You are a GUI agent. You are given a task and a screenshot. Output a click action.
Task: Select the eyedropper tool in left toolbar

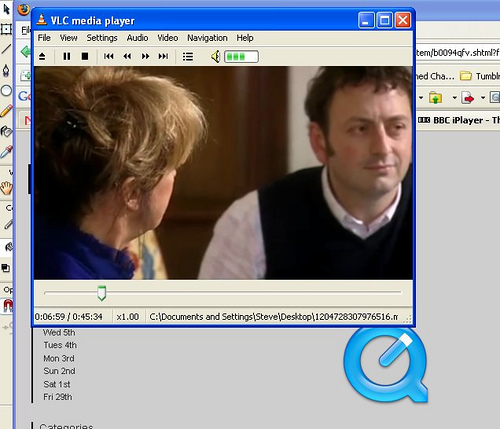6,152
